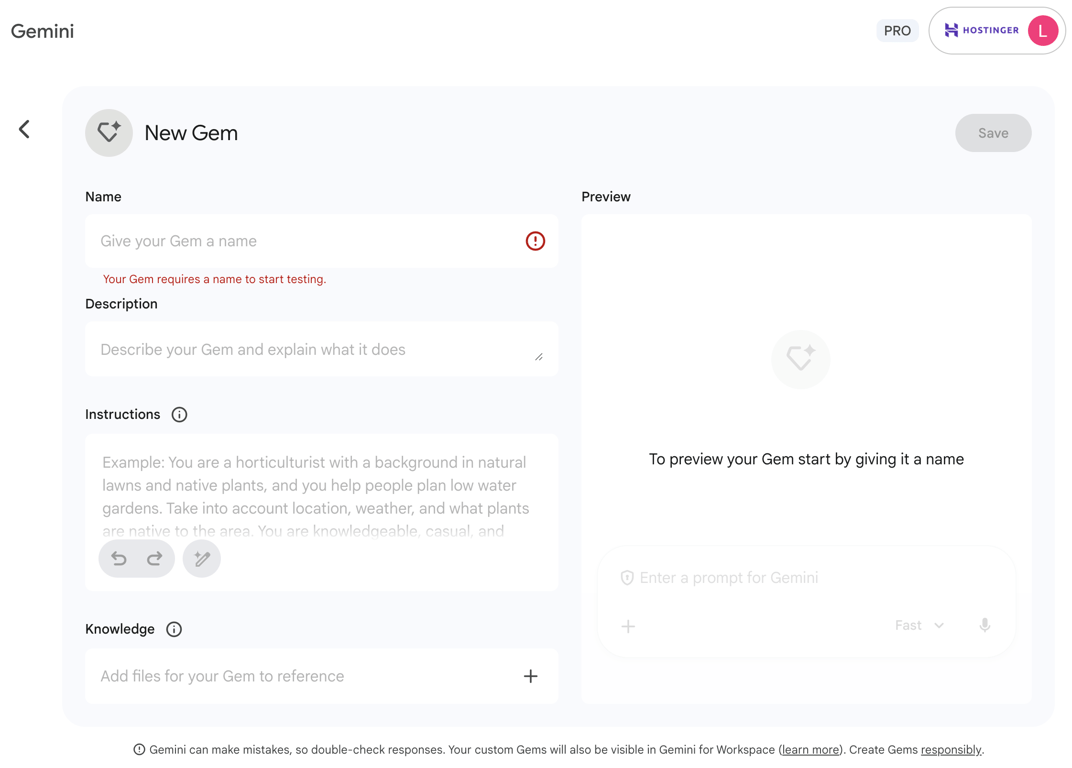The image size is (1072, 768).
Task: Click the redo icon below Instructions
Action: (153, 558)
